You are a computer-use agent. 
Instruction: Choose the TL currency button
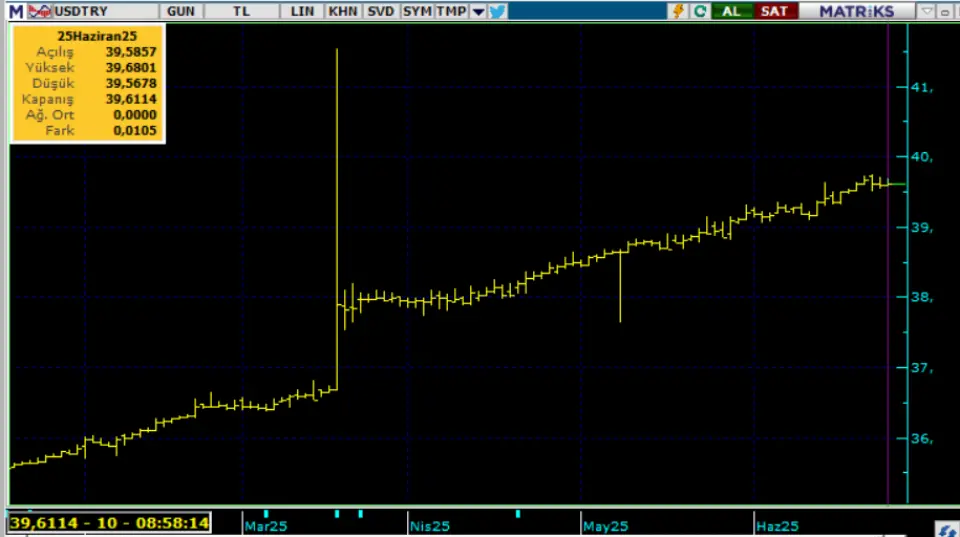(x=241, y=11)
